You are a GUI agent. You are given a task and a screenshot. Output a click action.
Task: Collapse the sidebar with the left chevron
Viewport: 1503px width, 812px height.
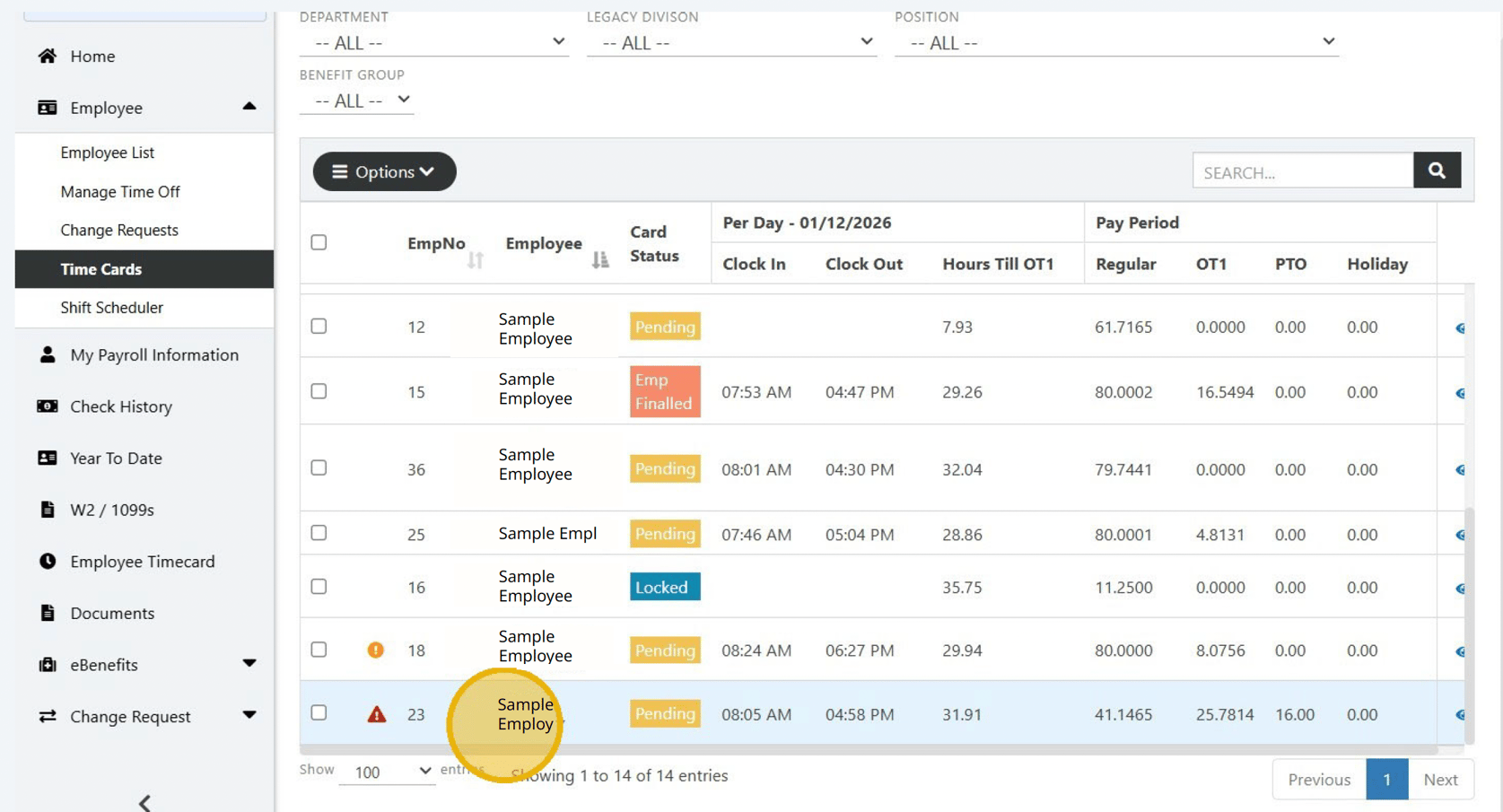click(x=144, y=802)
